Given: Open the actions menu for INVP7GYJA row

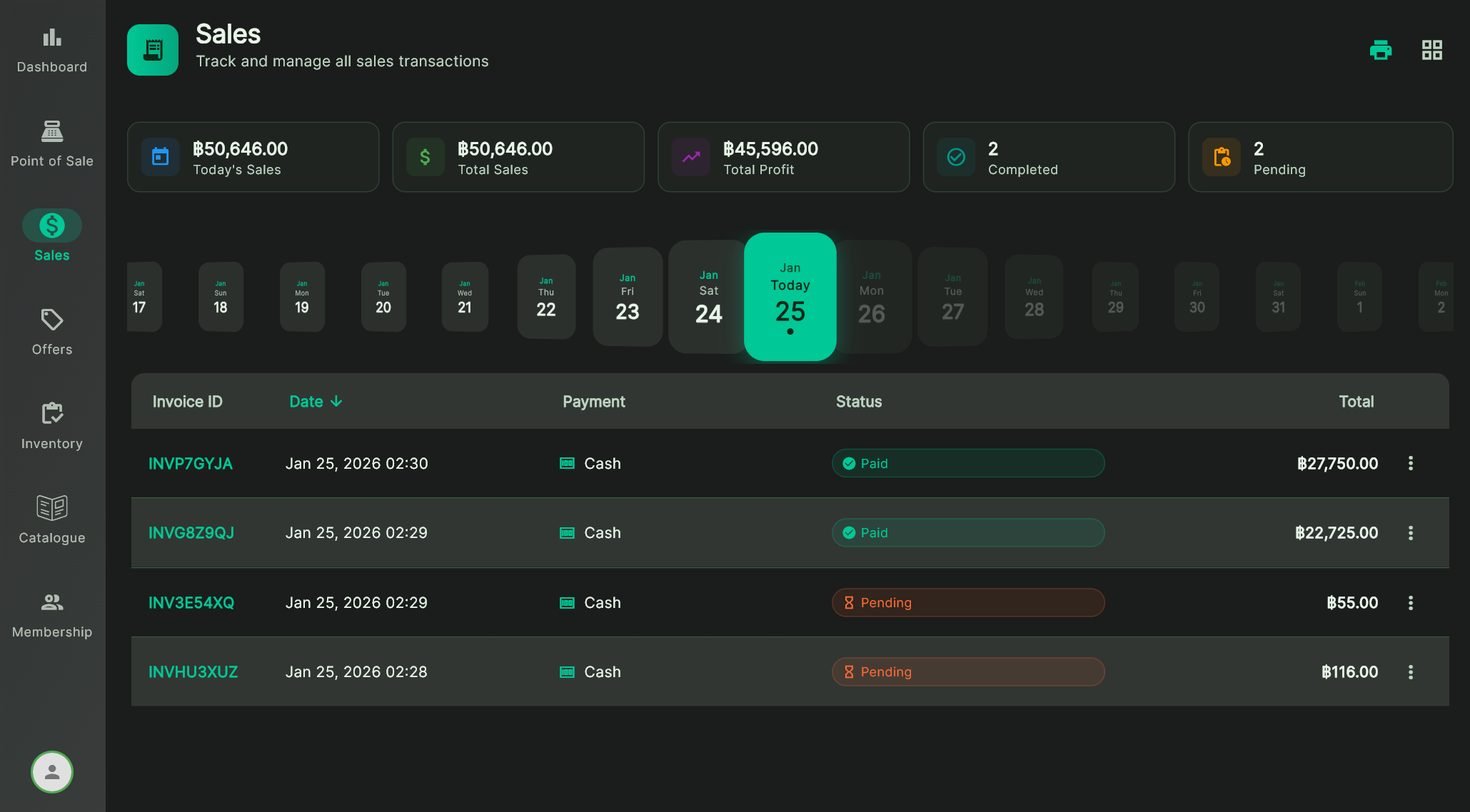Looking at the screenshot, I should coord(1411,463).
